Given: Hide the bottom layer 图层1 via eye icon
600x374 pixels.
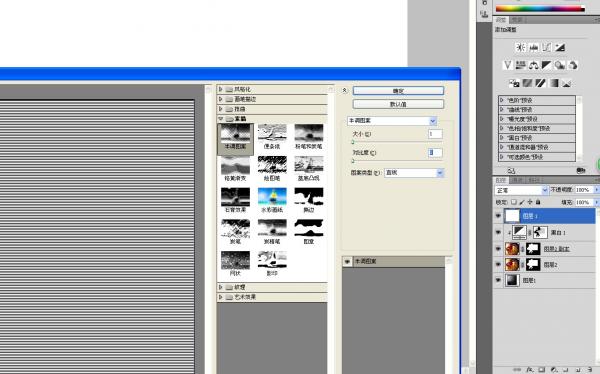Looking at the screenshot, I should (x=498, y=280).
